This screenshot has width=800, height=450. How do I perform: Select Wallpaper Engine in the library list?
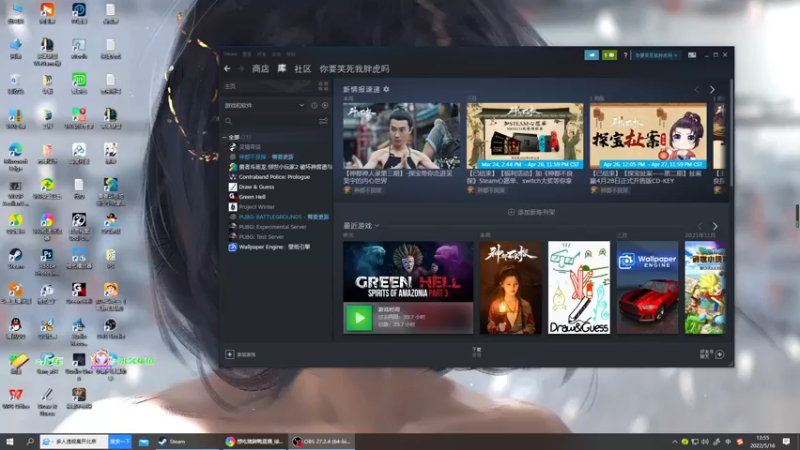point(274,247)
